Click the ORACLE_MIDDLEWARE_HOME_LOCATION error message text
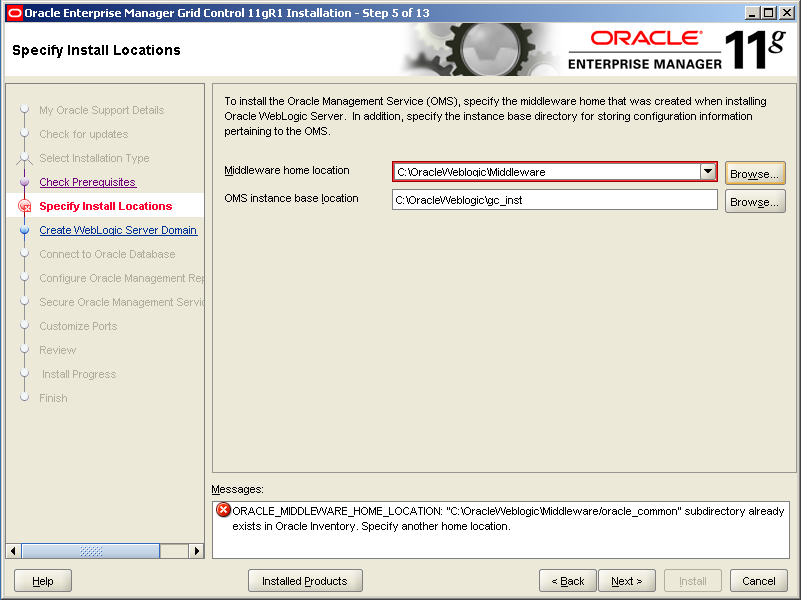801x600 pixels. pos(508,519)
